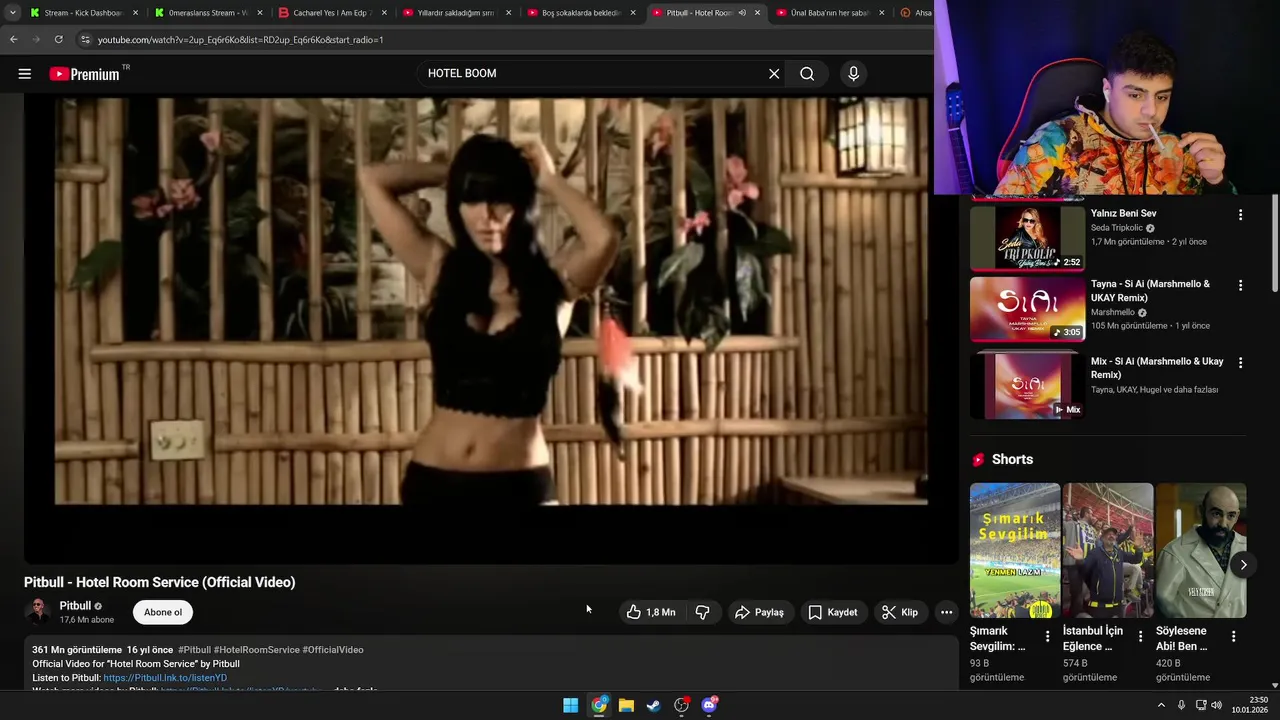
Task: Subscribe using the Abone ol button
Action: (x=163, y=612)
